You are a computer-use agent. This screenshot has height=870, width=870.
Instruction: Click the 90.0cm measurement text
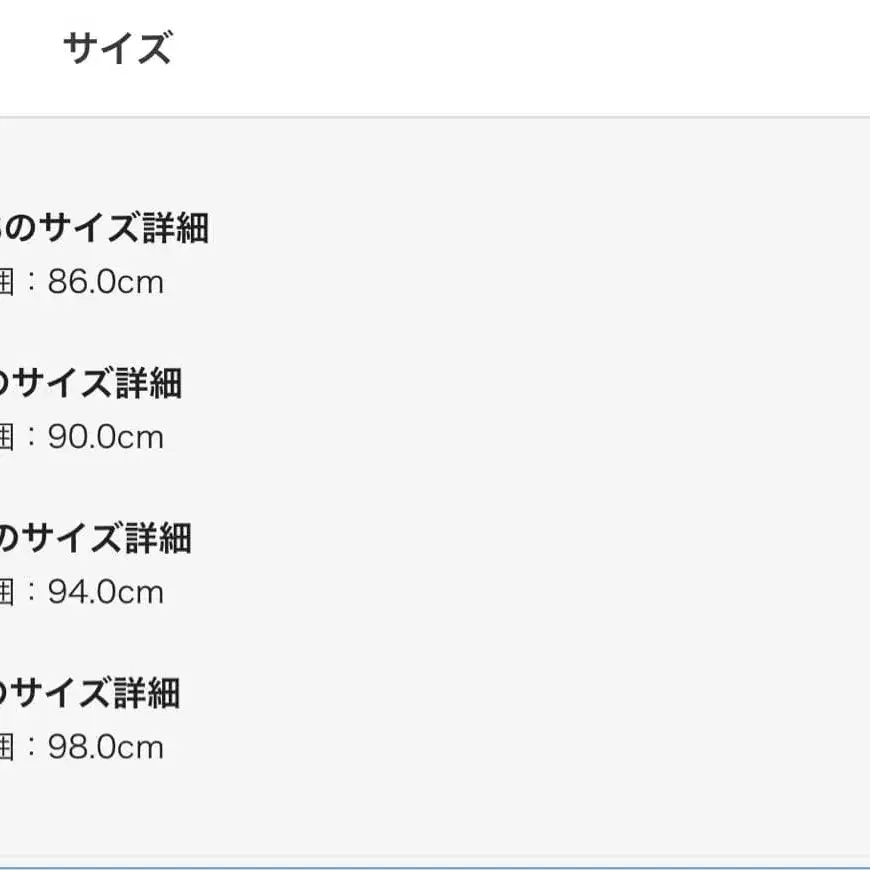point(104,438)
